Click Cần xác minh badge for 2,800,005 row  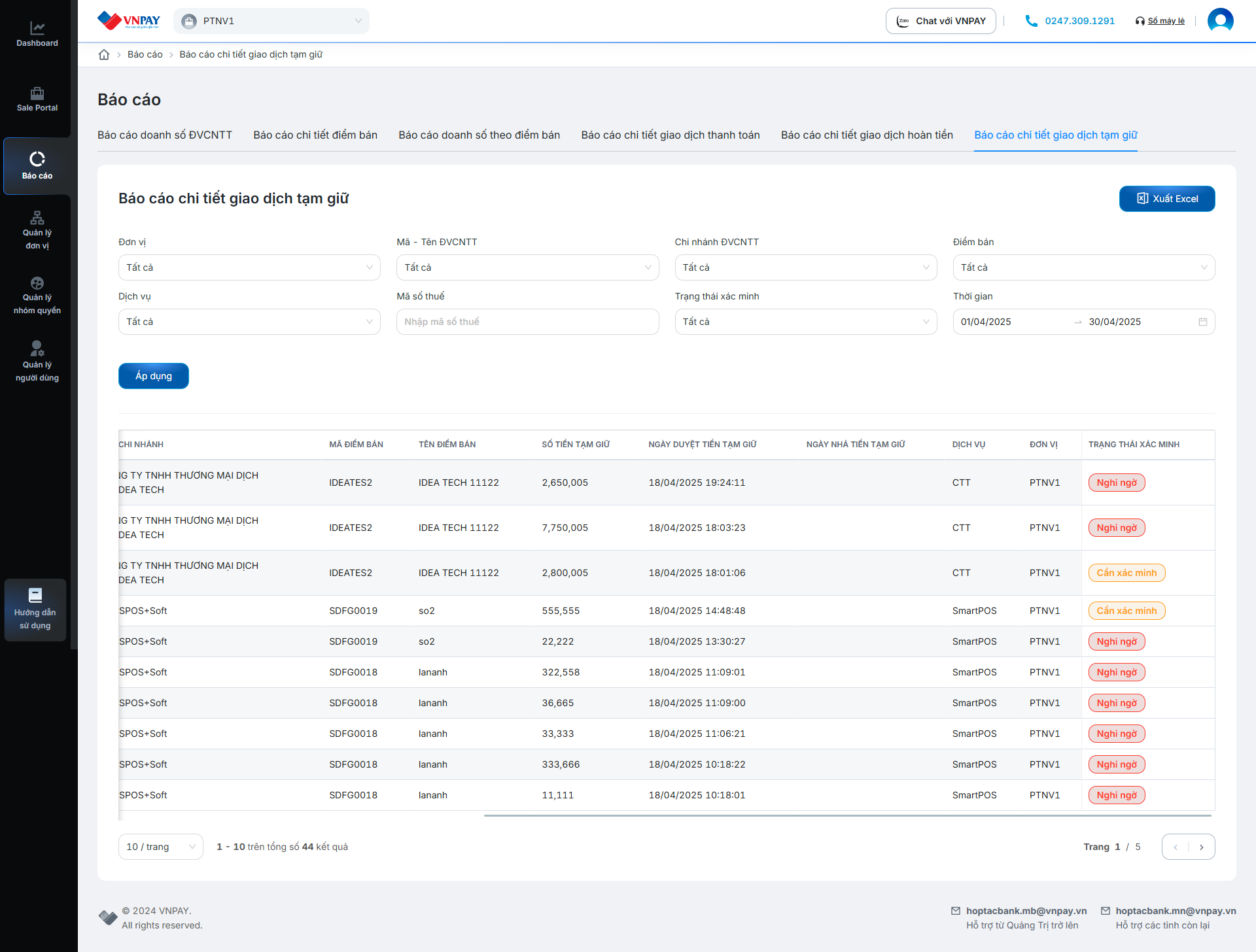1126,573
